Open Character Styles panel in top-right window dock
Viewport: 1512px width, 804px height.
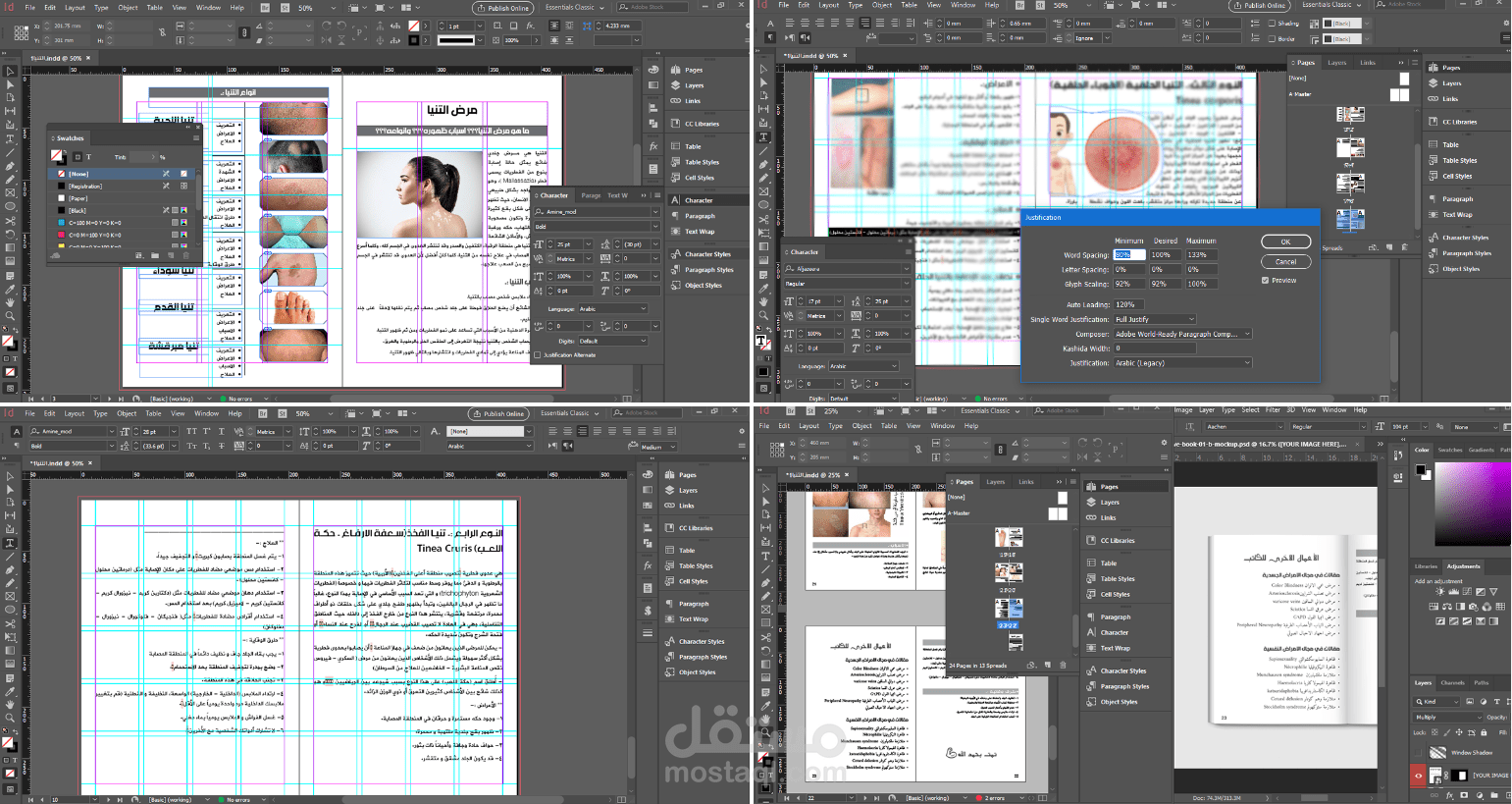click(x=1458, y=238)
